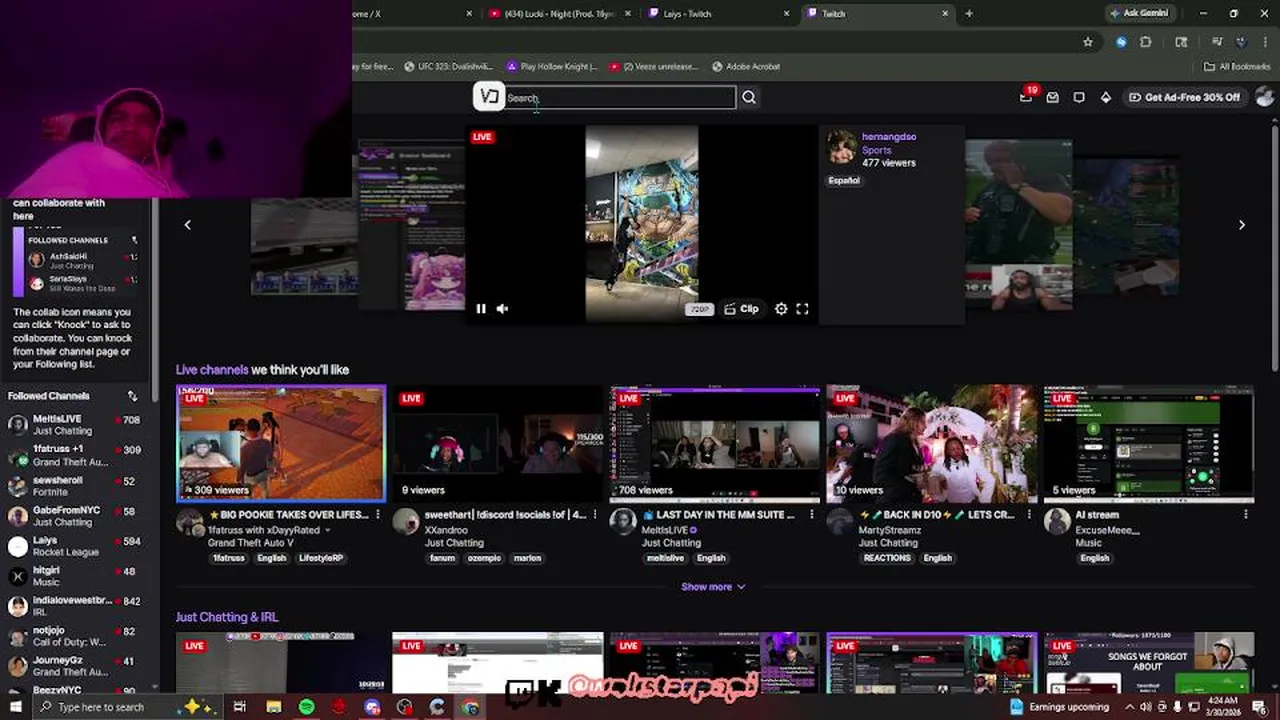Switch to Lucki - Night YouTube tab
Image resolution: width=1280 pixels, height=720 pixels.
tap(559, 14)
